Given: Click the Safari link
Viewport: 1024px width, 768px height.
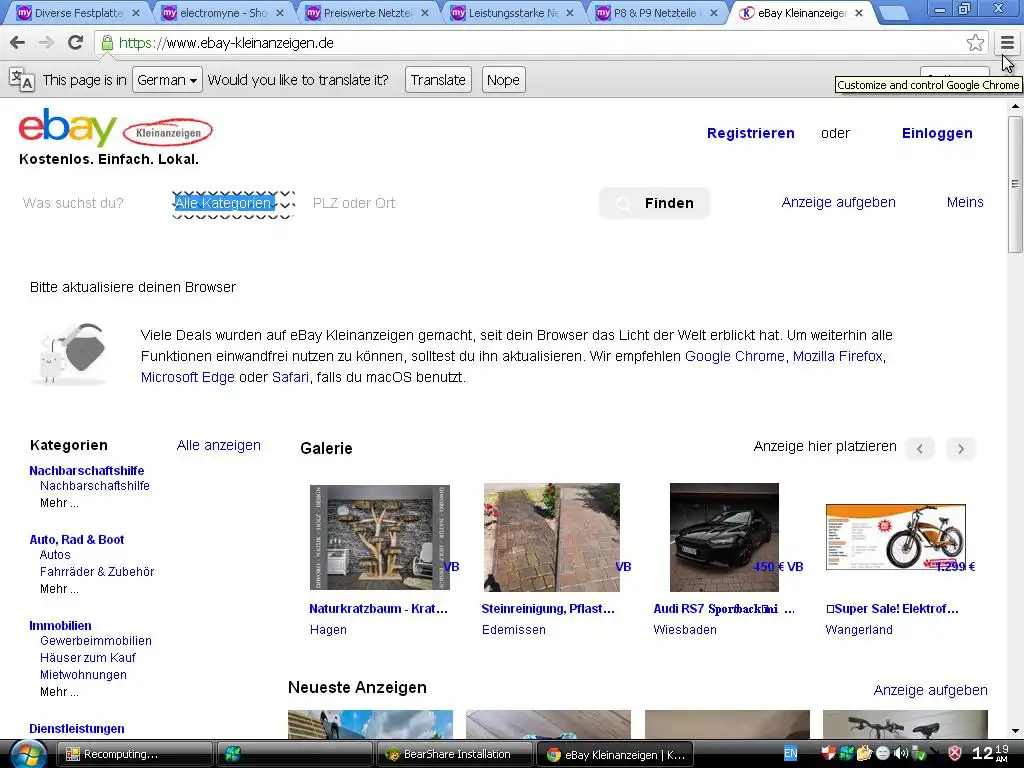Looking at the screenshot, I should (x=290, y=377).
